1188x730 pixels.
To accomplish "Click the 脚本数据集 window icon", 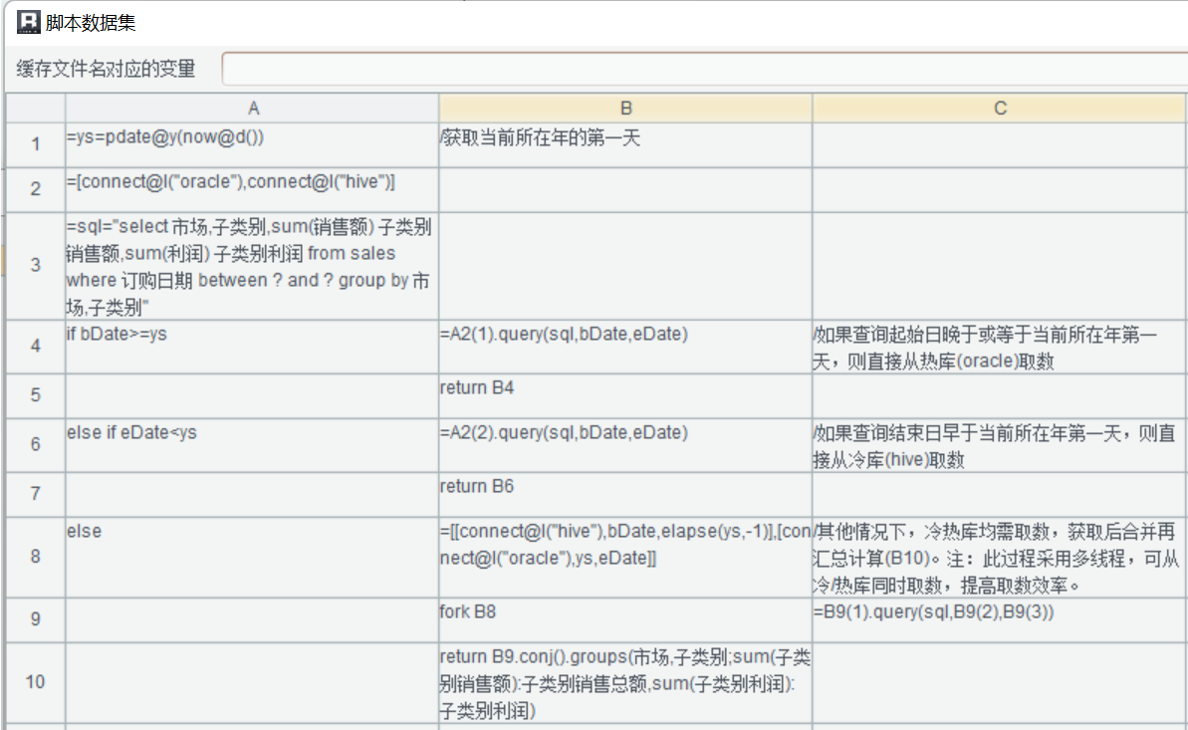I will coord(28,22).
